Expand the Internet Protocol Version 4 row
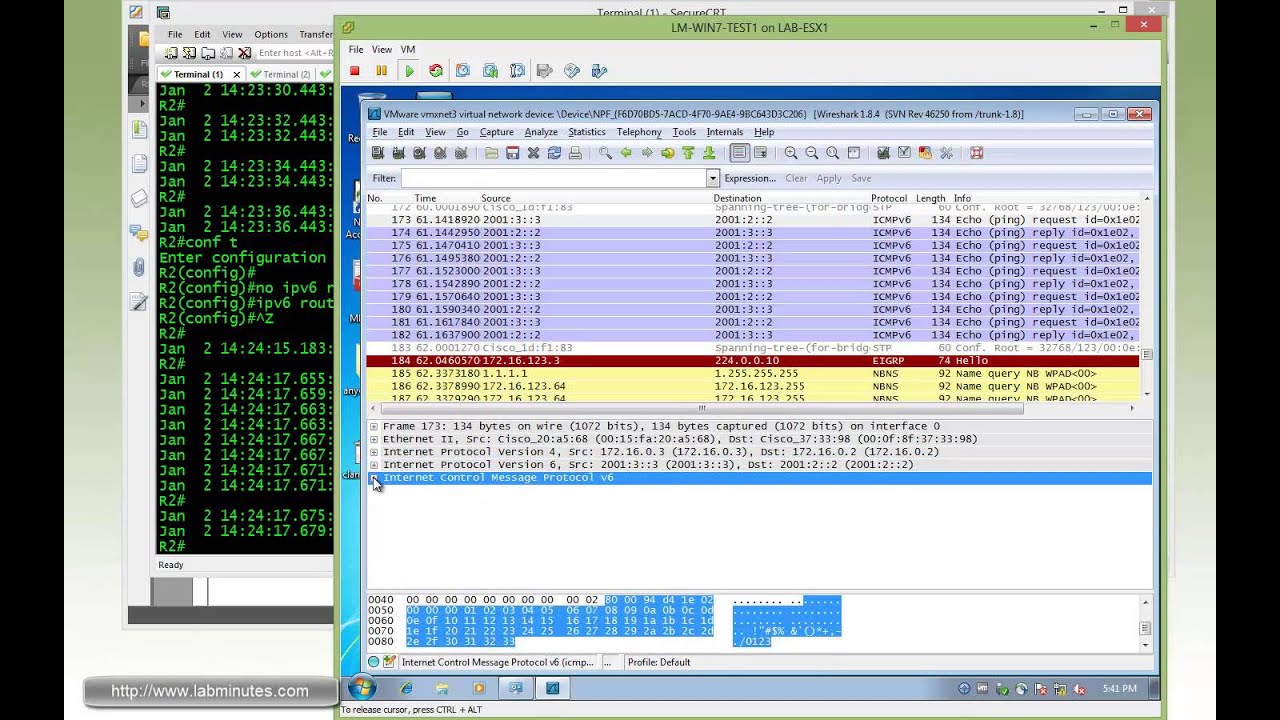 pyautogui.click(x=374, y=452)
